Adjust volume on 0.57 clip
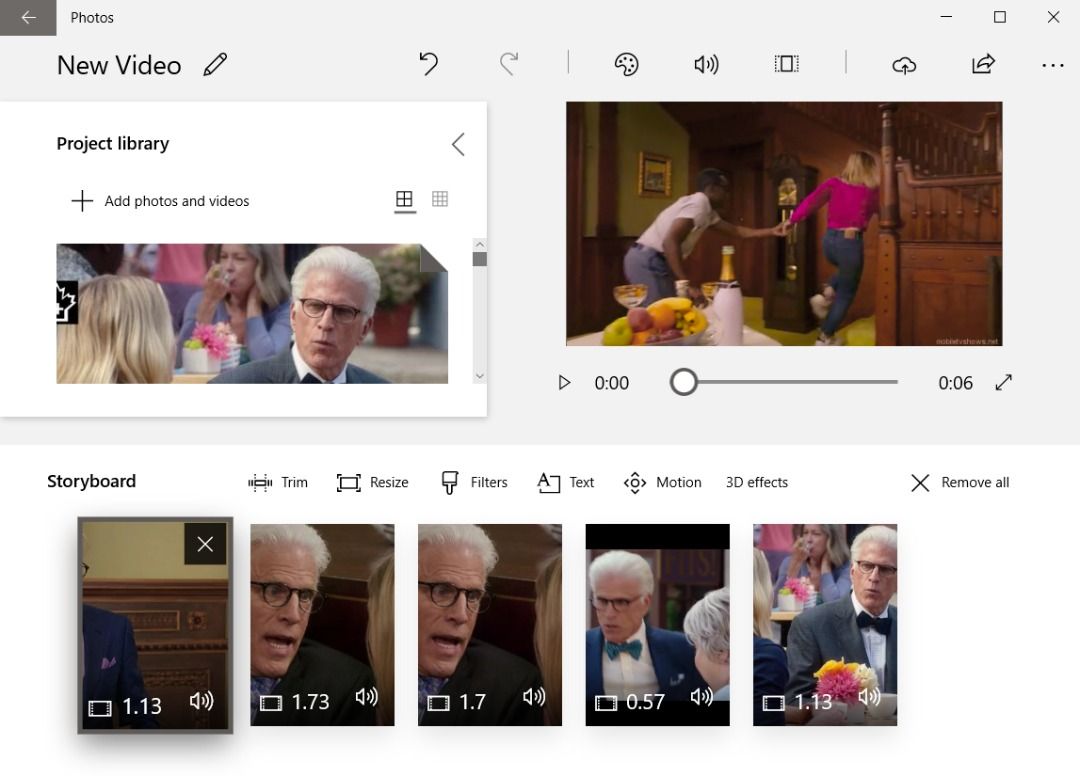Screen dimensions: 1080x776 tap(702, 697)
